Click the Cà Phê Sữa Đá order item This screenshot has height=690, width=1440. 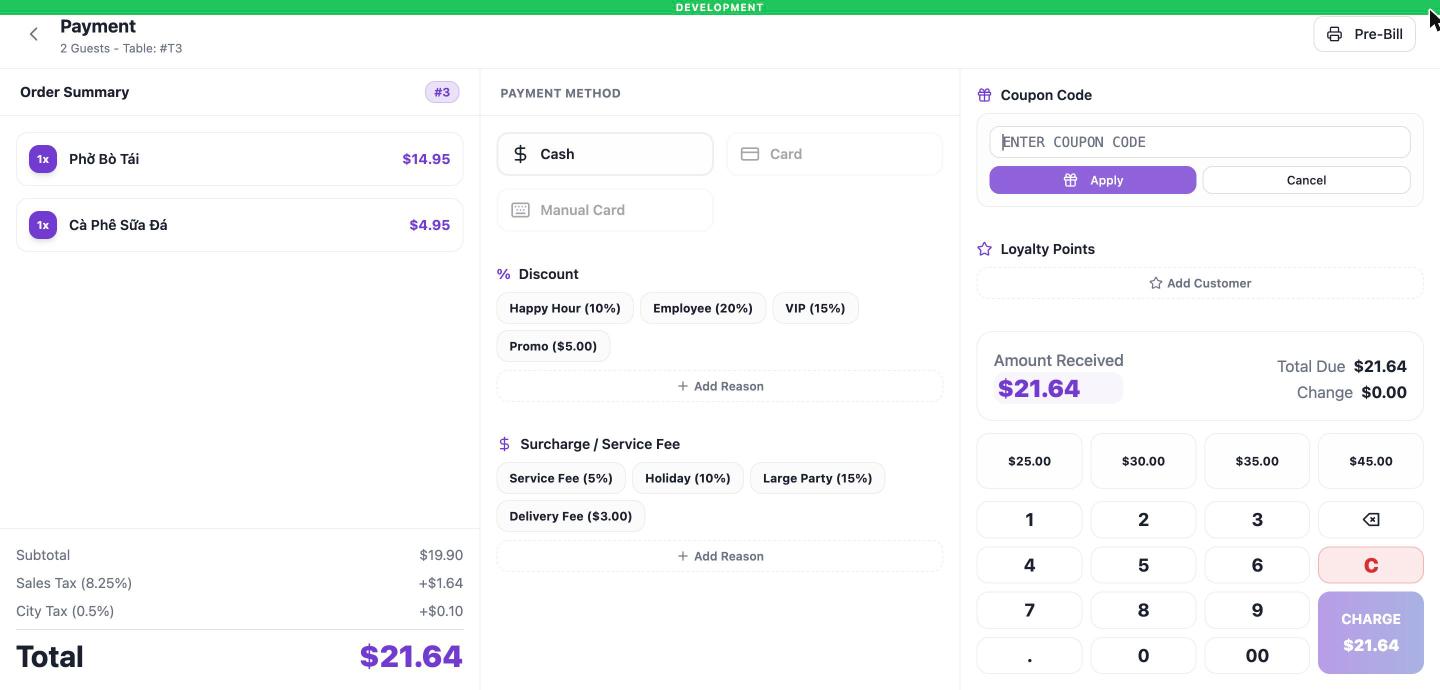(x=240, y=225)
